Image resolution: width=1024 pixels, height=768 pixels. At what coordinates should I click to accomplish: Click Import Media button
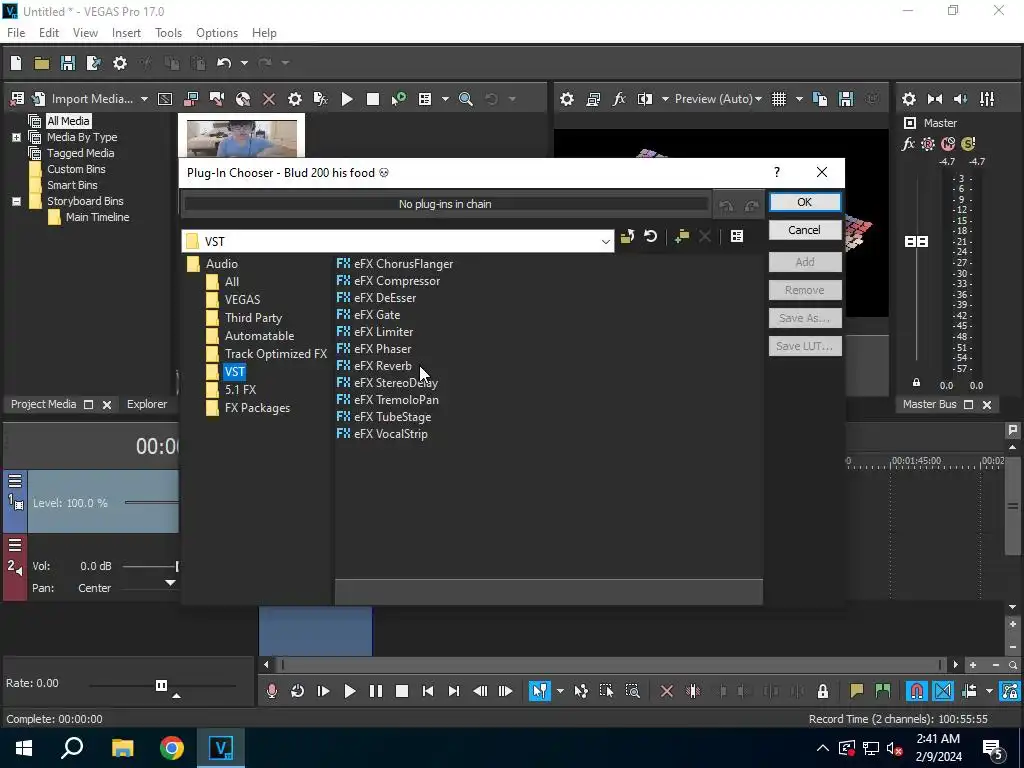(x=84, y=99)
